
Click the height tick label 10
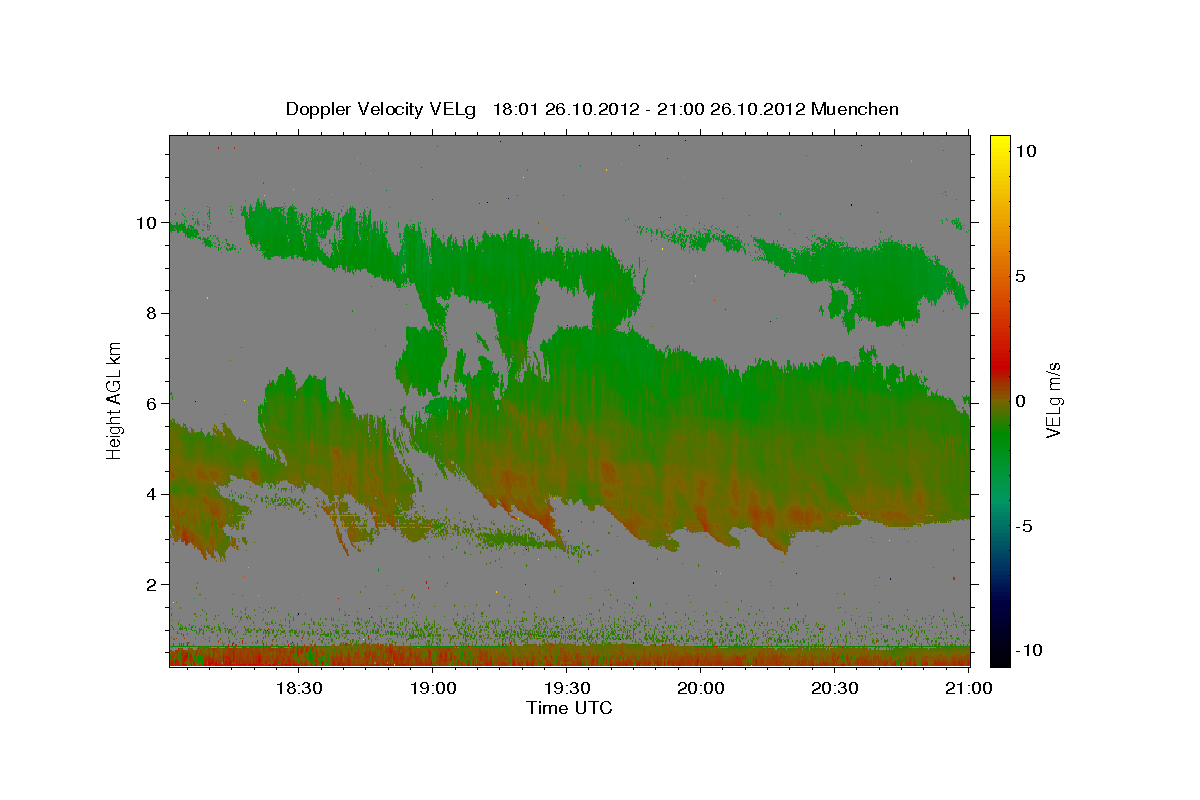click(x=145, y=222)
